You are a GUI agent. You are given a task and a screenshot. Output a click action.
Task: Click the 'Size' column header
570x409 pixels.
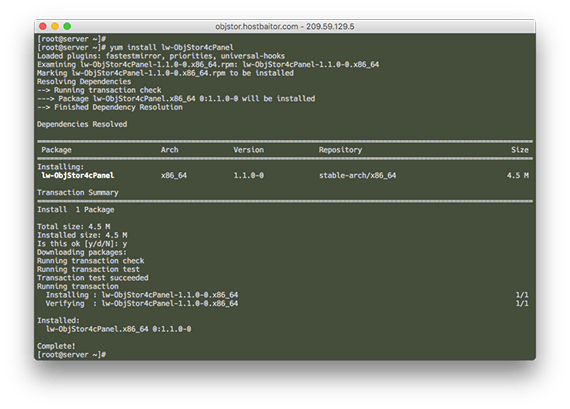520,150
